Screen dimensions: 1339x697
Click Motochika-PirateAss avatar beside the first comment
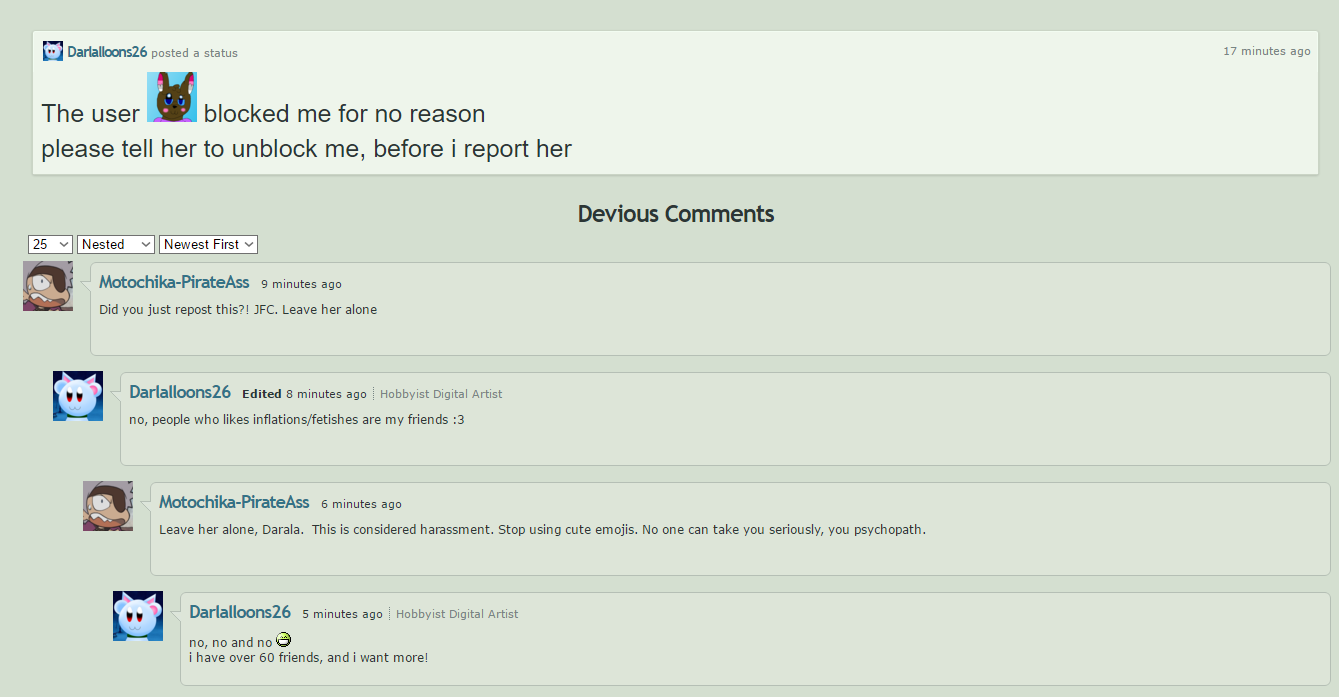click(48, 286)
